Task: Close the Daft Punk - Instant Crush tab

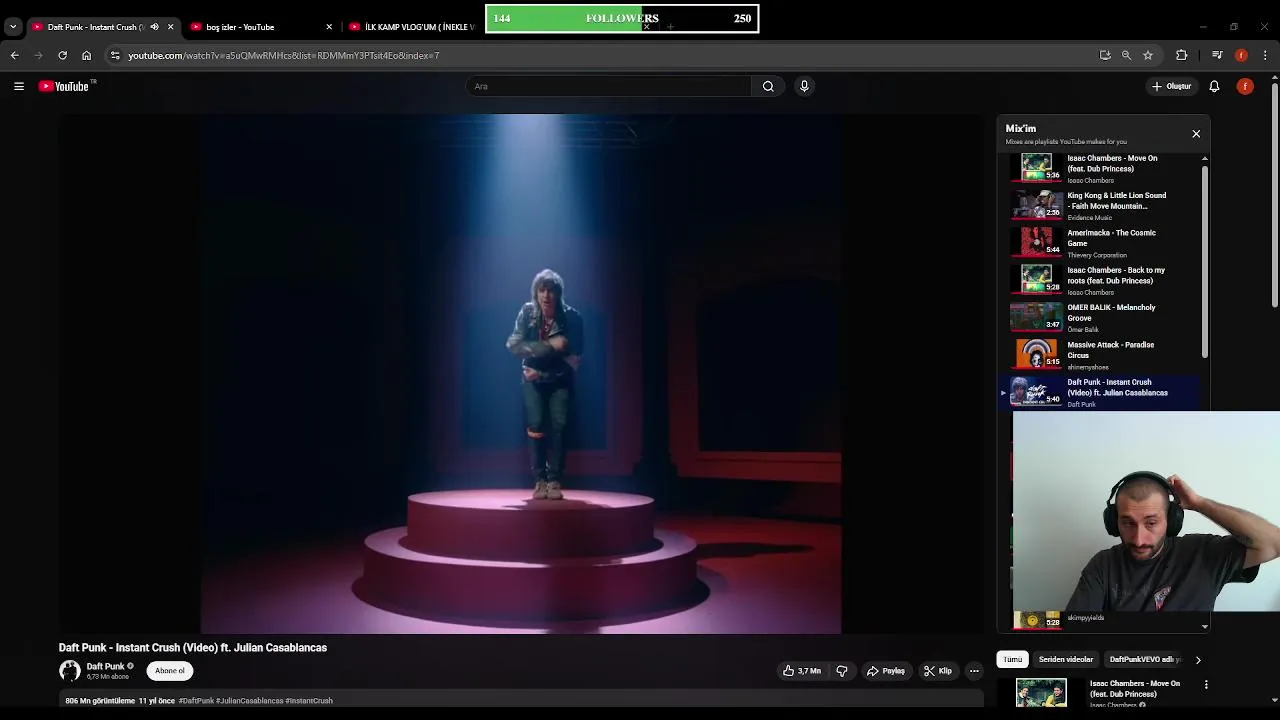Action: tap(170, 27)
